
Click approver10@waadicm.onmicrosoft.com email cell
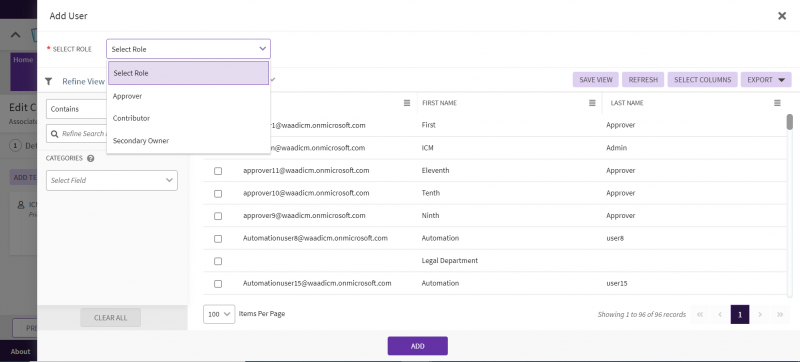click(x=306, y=193)
